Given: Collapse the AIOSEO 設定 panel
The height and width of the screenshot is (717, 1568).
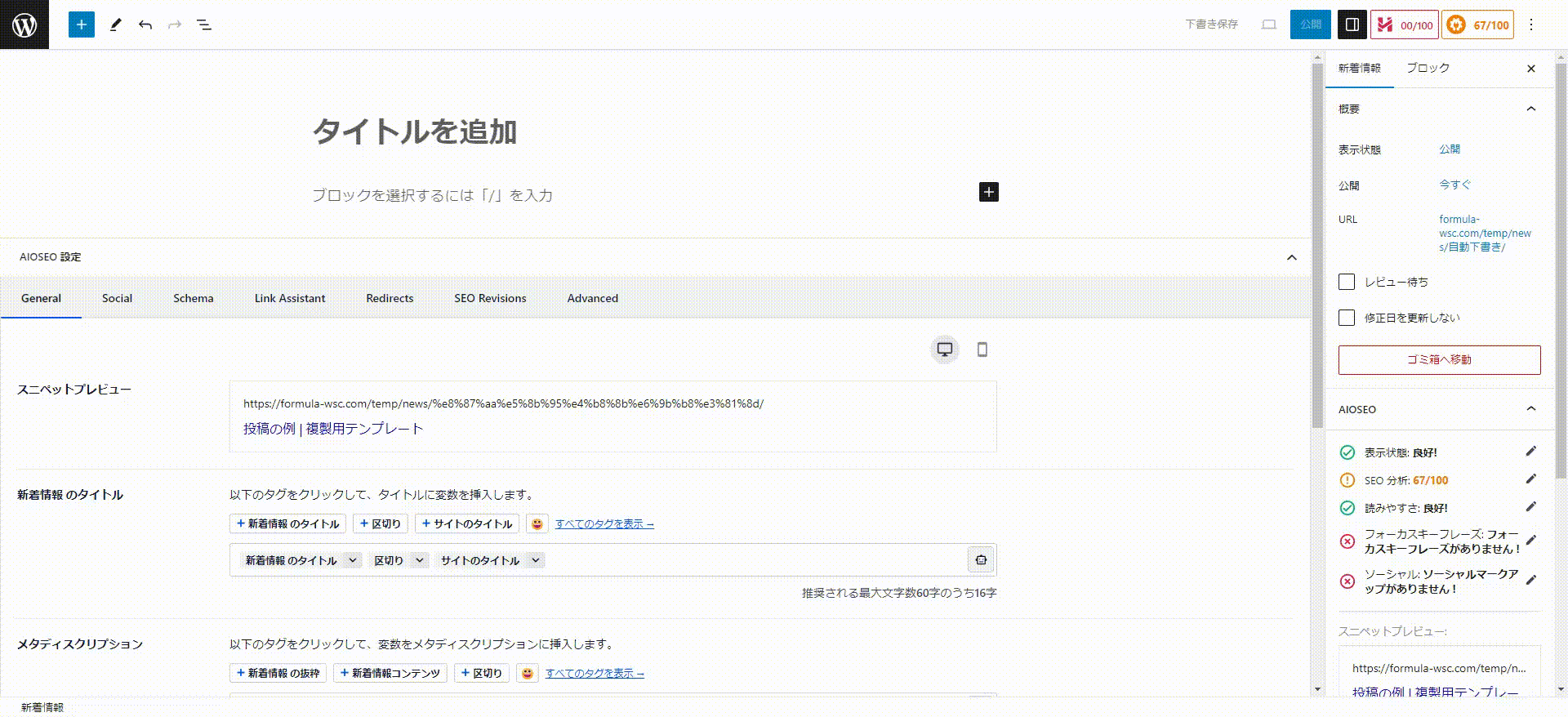Looking at the screenshot, I should pyautogui.click(x=1291, y=257).
